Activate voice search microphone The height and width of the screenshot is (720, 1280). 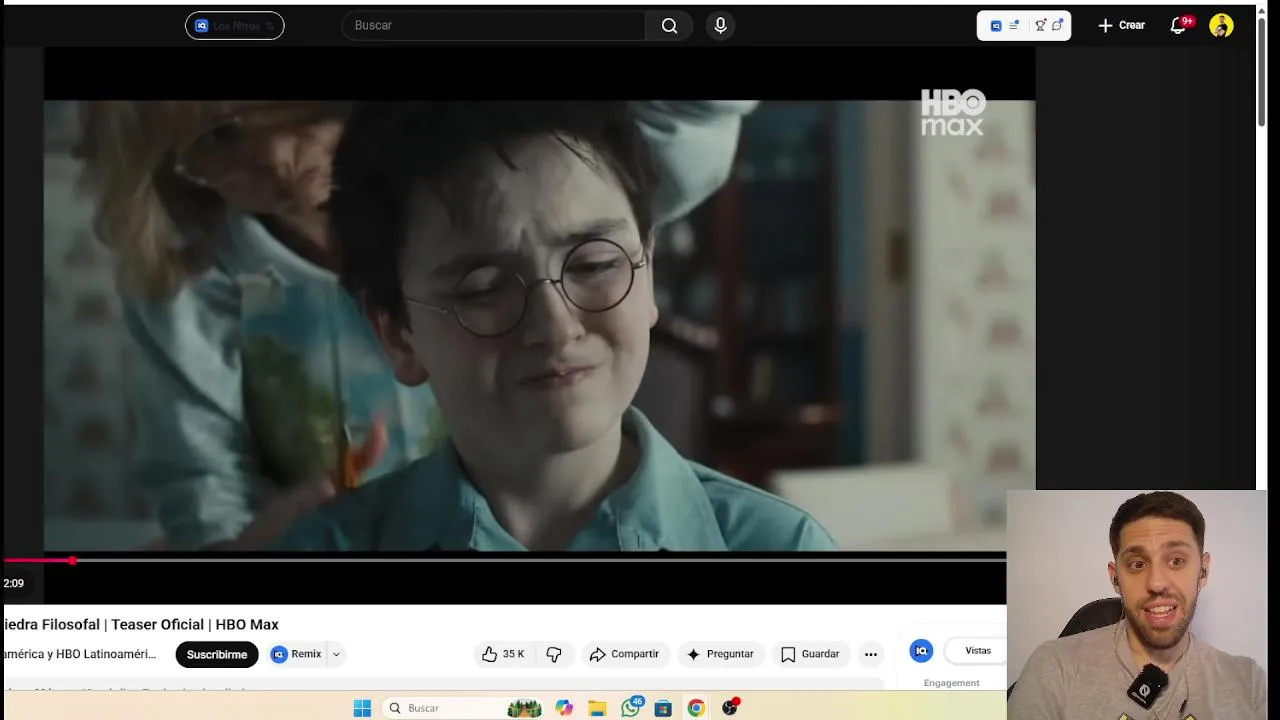tap(720, 26)
